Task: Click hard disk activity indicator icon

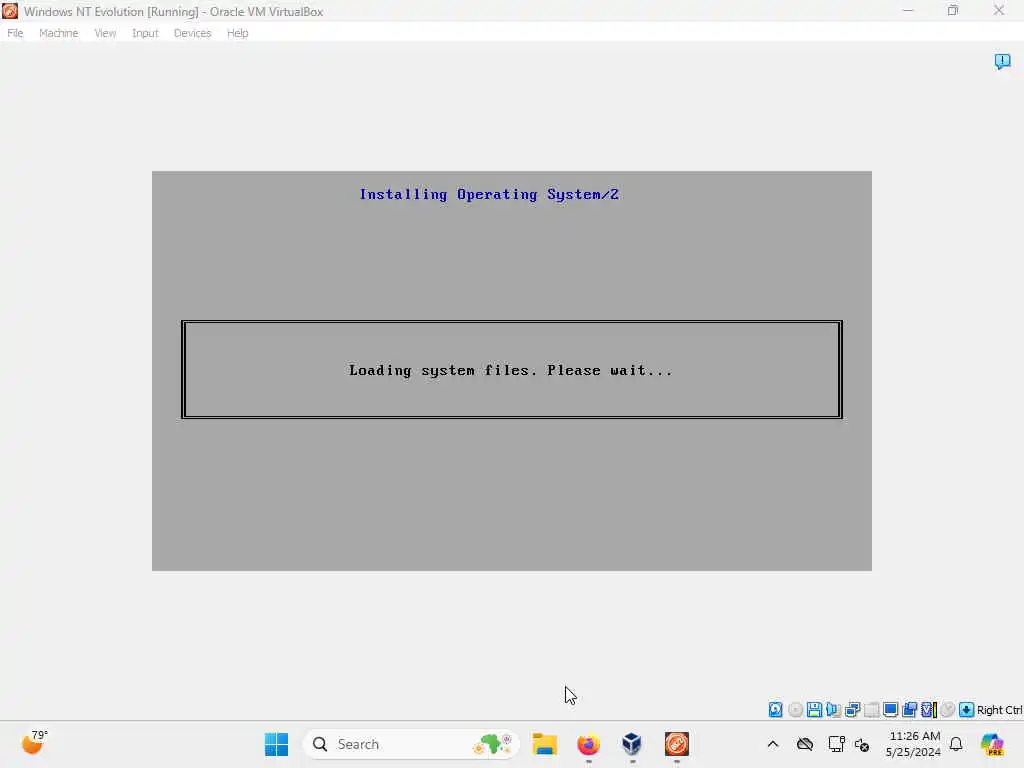Action: click(x=775, y=709)
